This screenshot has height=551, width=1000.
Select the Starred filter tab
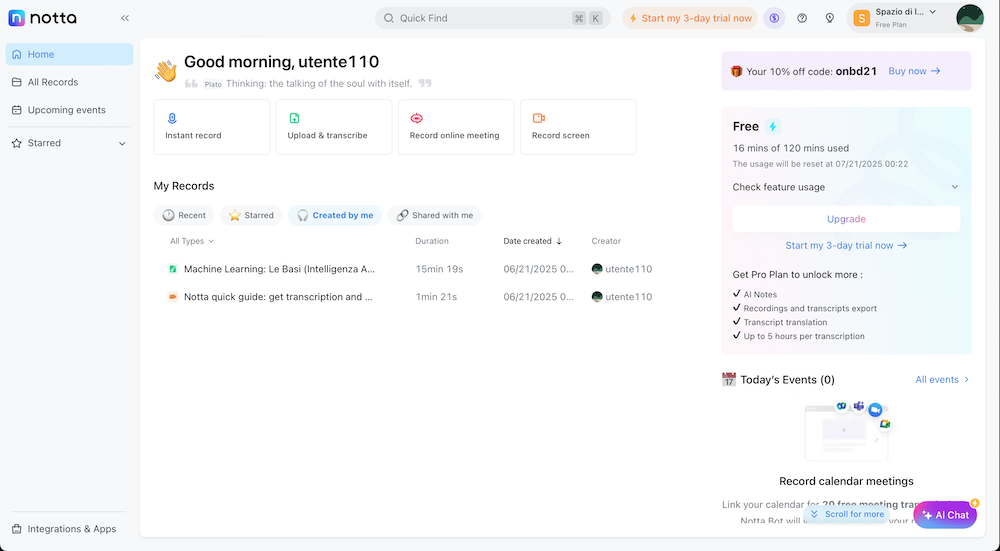pos(251,215)
